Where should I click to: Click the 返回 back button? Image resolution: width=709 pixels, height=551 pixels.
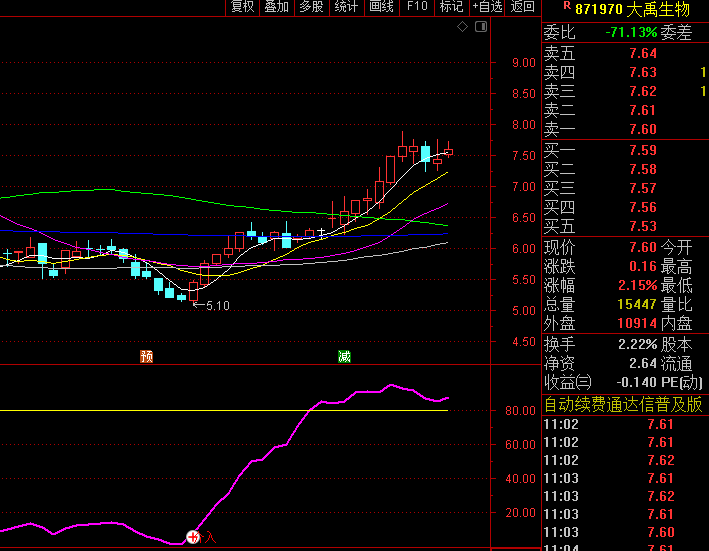[x=523, y=7]
